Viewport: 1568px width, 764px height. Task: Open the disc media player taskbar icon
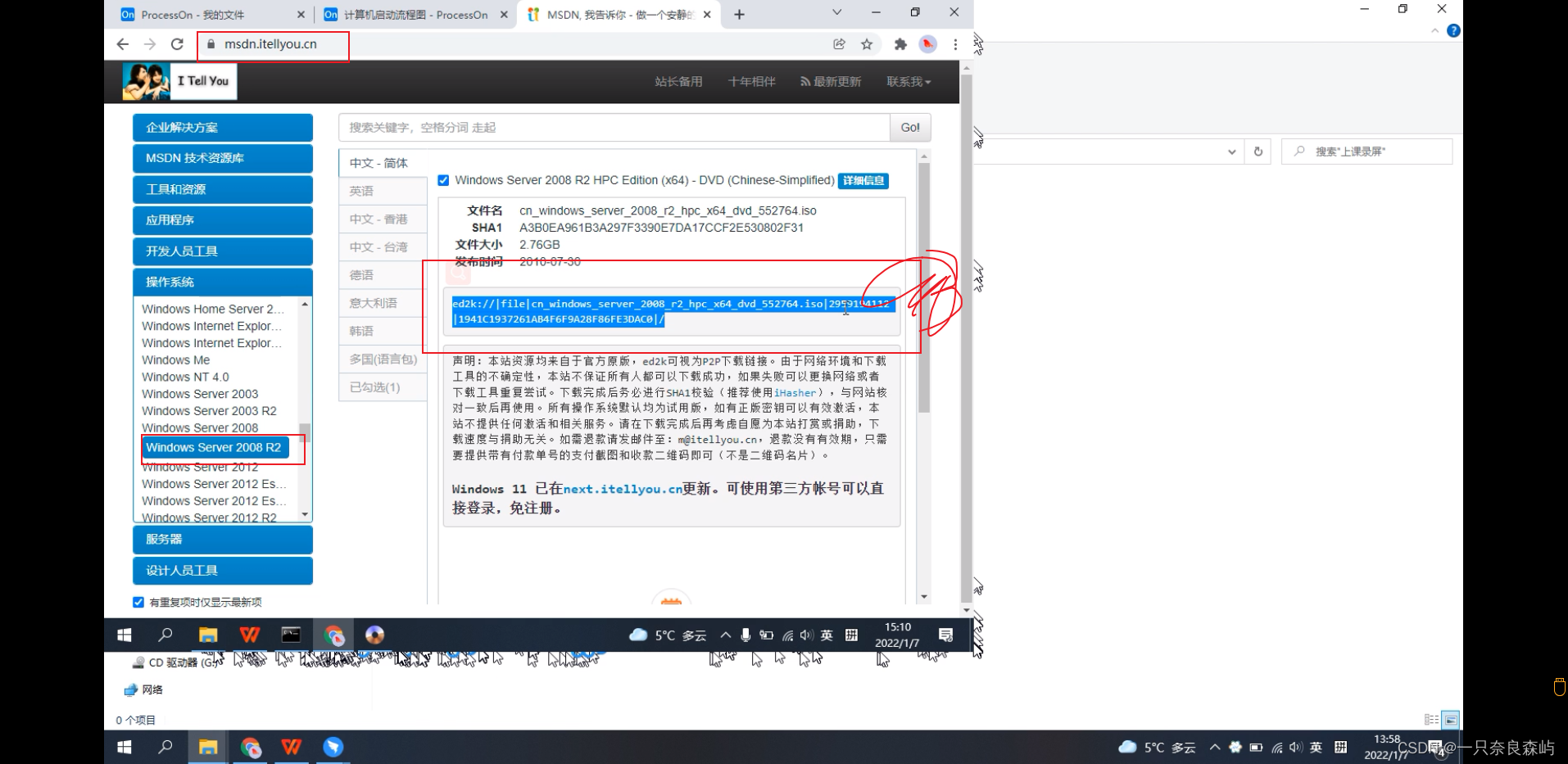[x=374, y=635]
